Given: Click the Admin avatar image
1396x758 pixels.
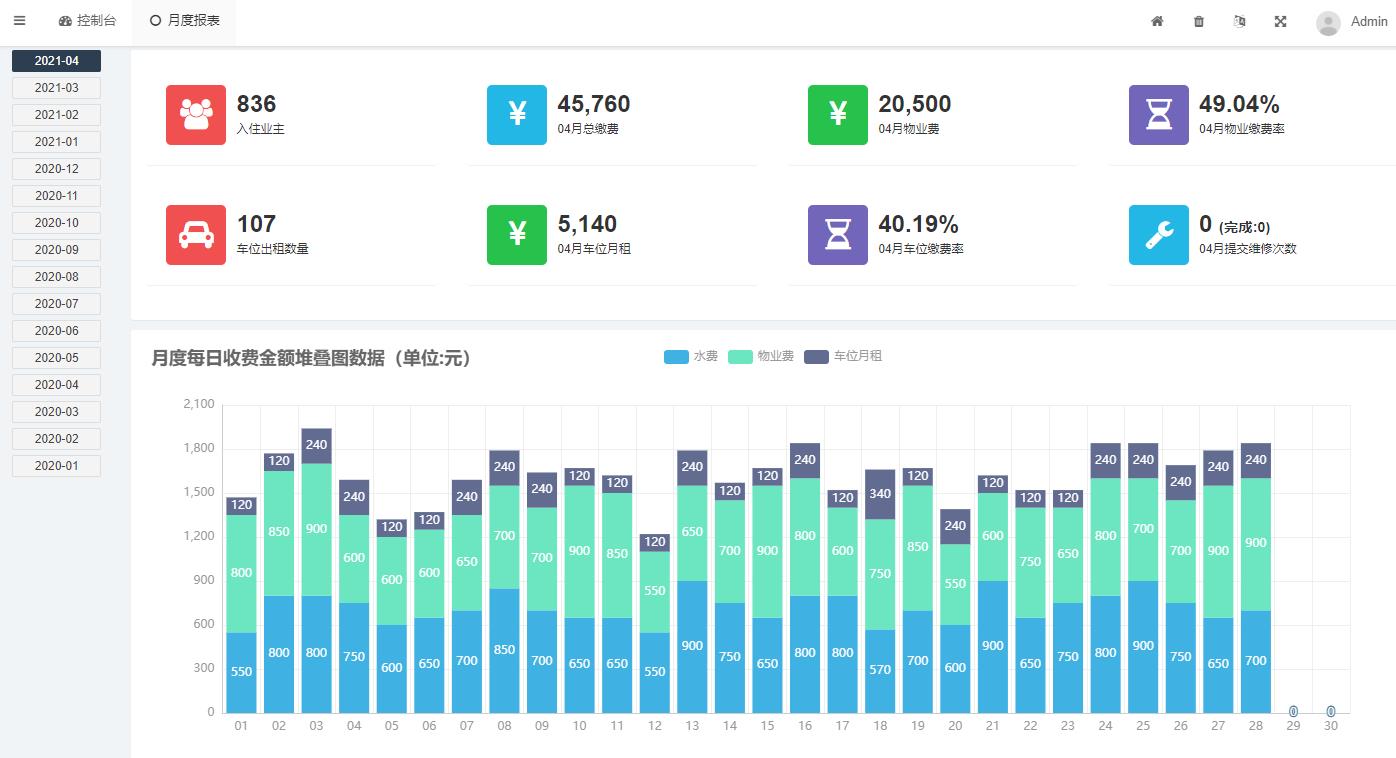Looking at the screenshot, I should tap(1328, 23).
